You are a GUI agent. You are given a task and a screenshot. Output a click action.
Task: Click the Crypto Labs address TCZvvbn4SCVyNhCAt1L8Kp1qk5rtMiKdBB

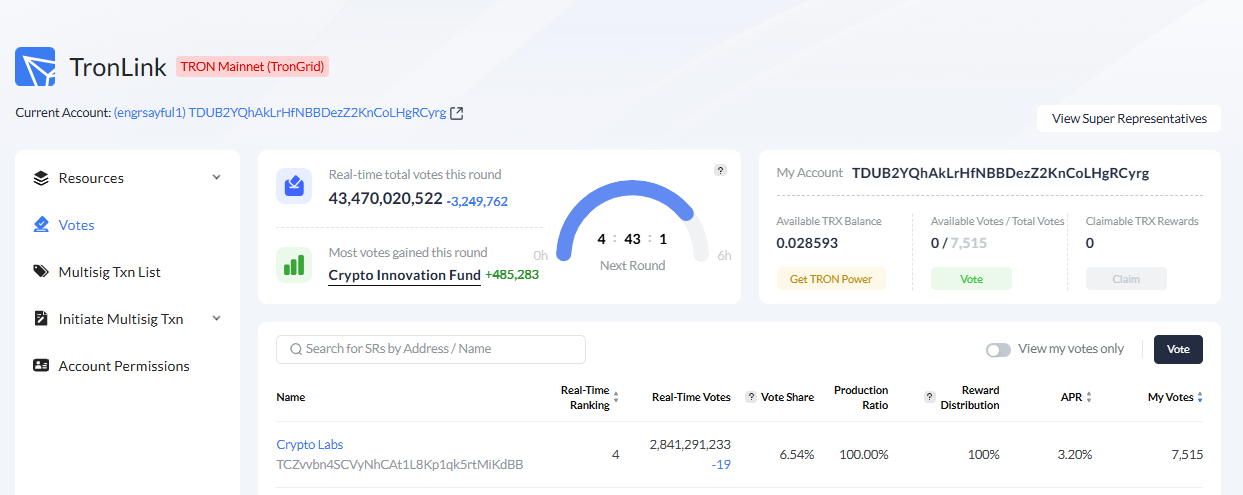[400, 465]
